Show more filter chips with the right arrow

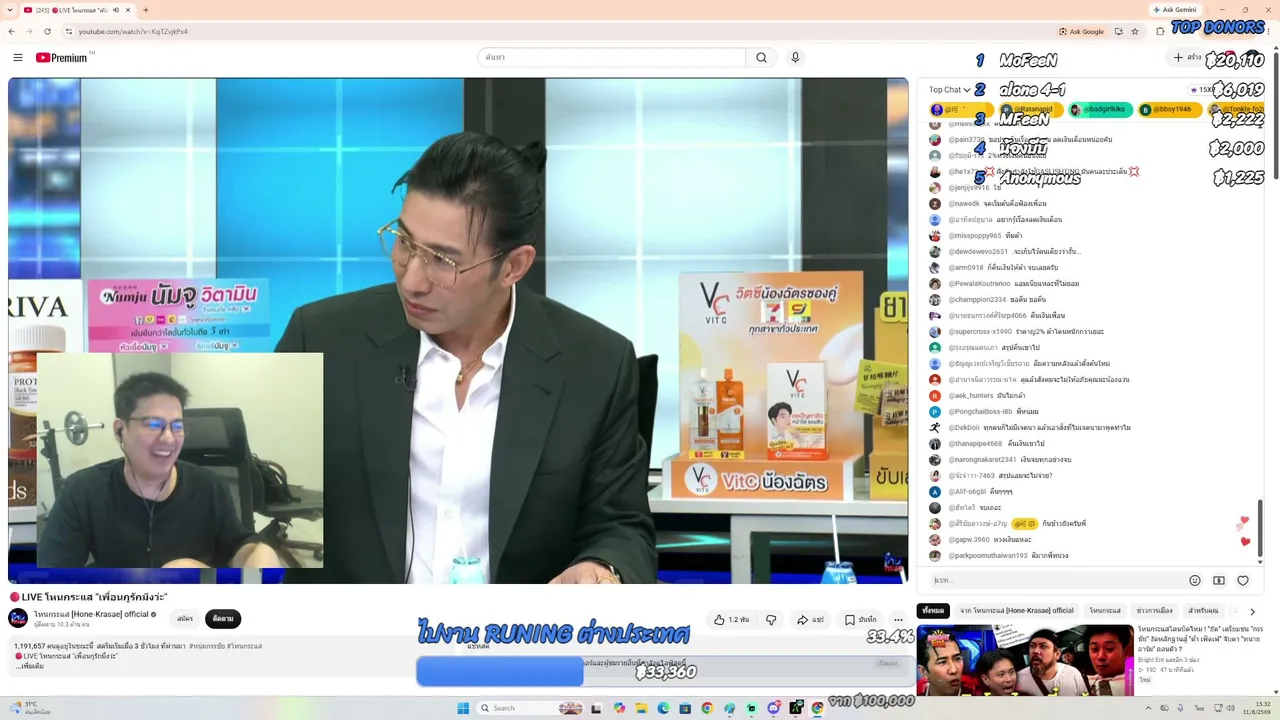(1252, 611)
